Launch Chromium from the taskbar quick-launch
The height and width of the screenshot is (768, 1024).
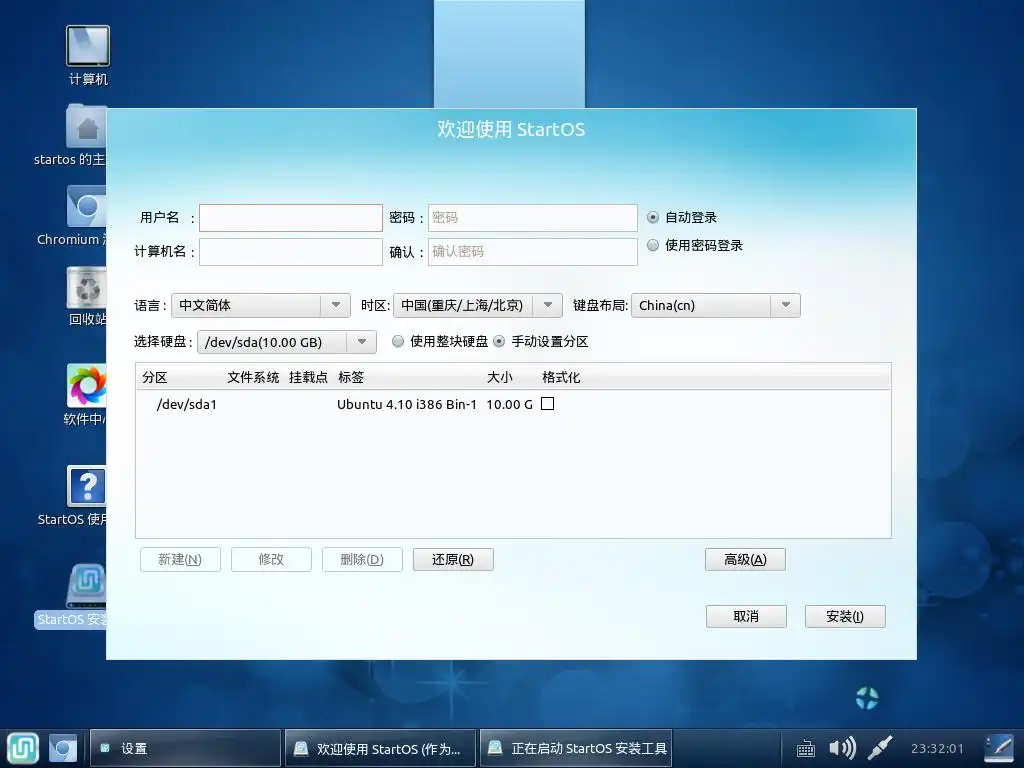[63, 748]
